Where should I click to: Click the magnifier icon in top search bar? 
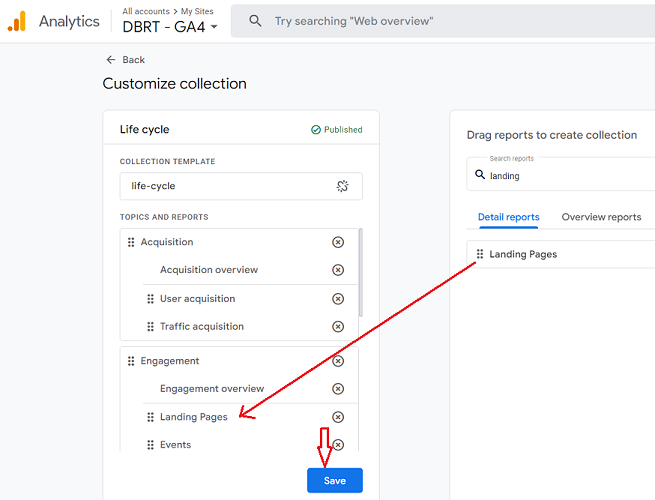(255, 20)
